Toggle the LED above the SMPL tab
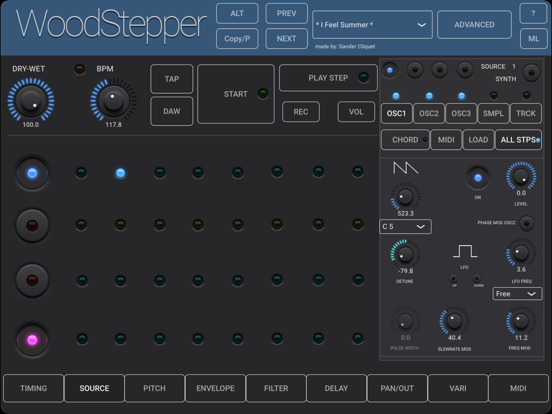Image resolution: width=552 pixels, height=414 pixels. [494, 95]
